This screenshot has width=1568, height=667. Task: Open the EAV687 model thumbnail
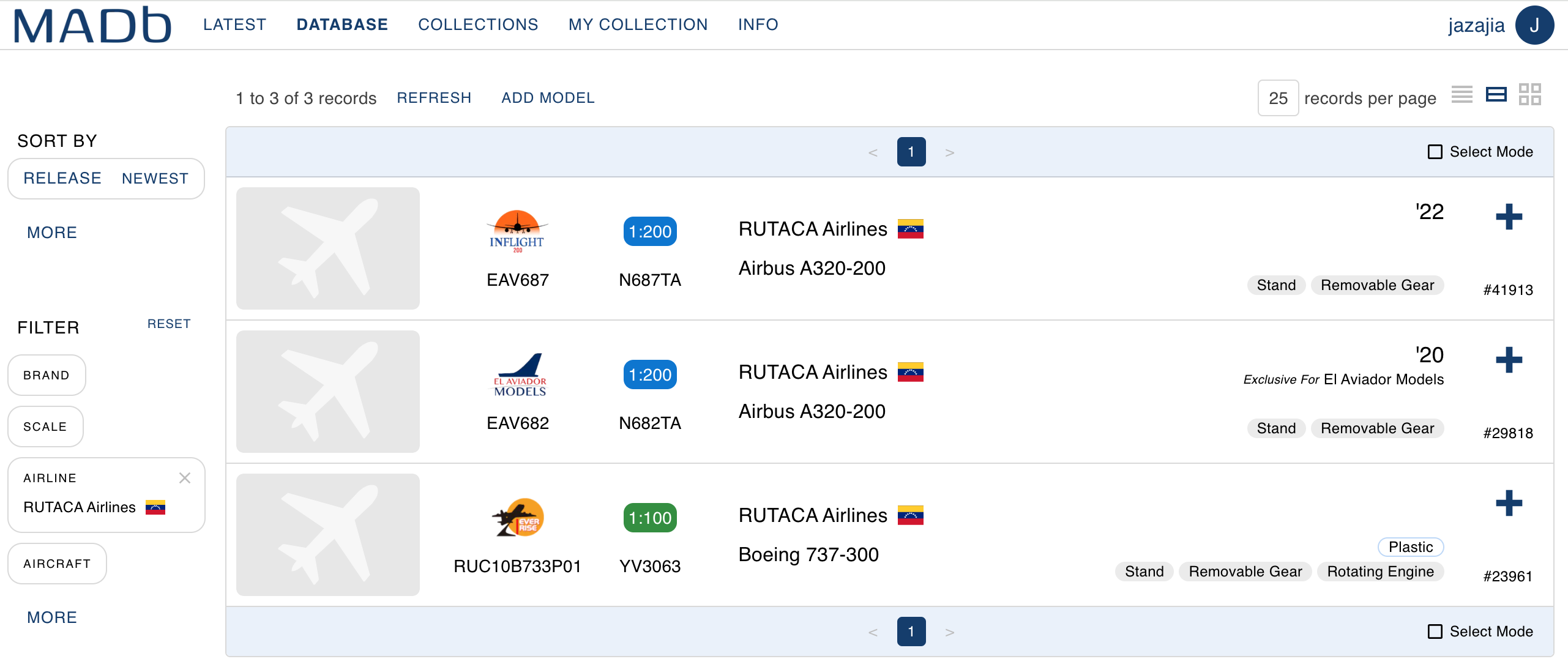click(x=328, y=248)
